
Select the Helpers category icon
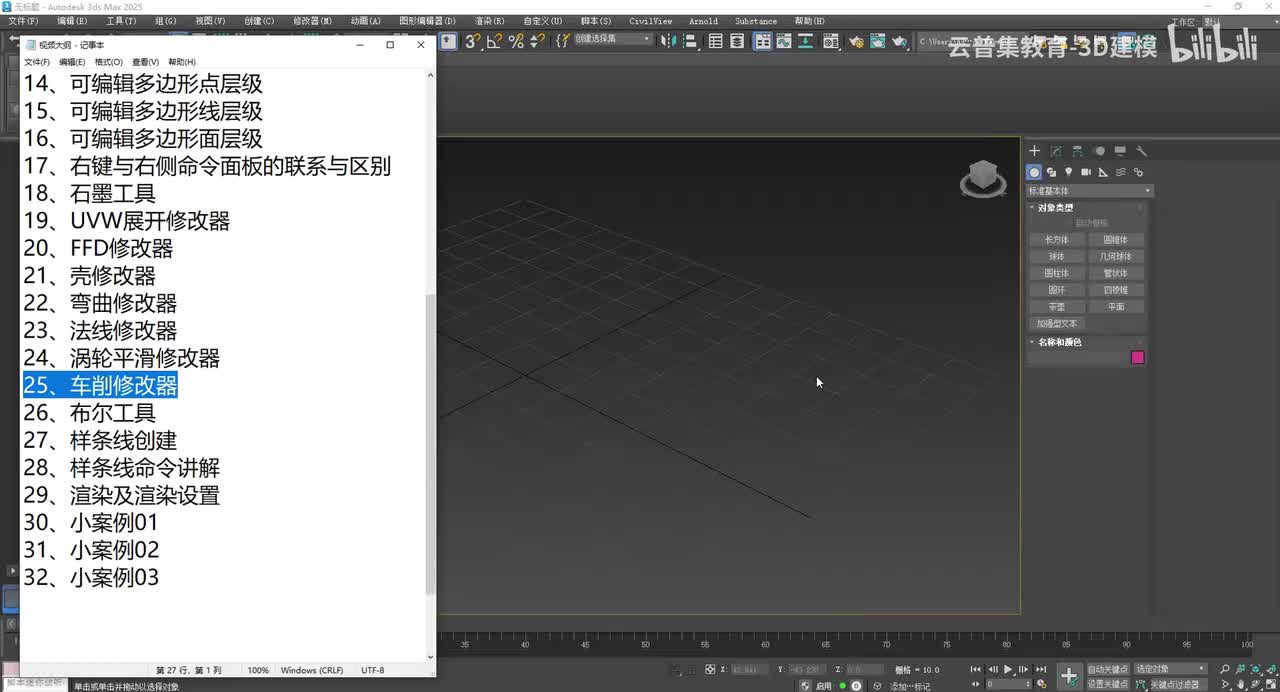click(1104, 172)
